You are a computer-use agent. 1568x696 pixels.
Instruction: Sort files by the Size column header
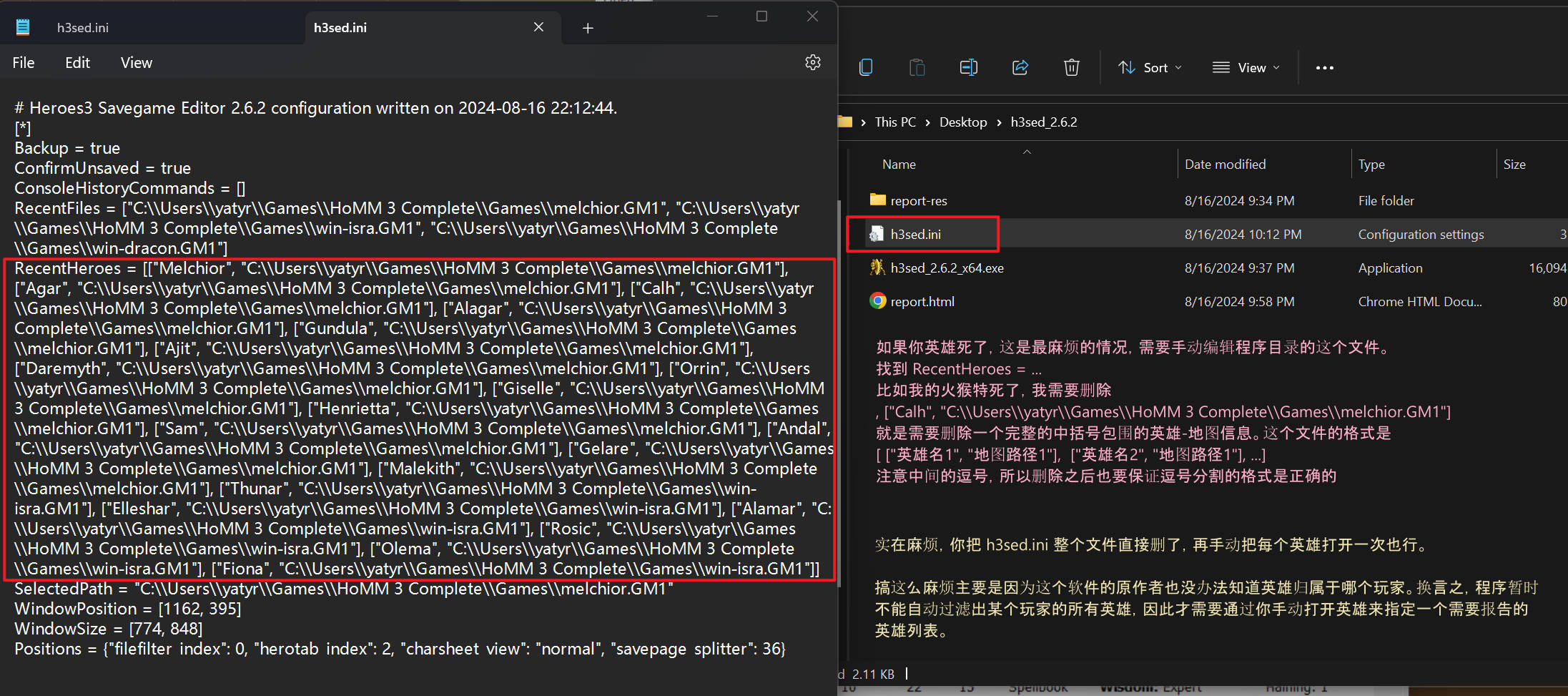(x=1514, y=165)
